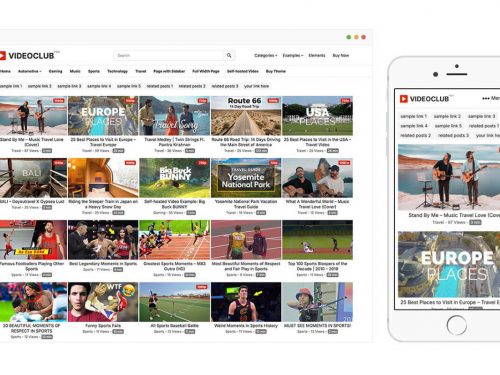This screenshot has height=375, width=500.
Task: Expand the Examples dropdown
Action: coord(293,55)
